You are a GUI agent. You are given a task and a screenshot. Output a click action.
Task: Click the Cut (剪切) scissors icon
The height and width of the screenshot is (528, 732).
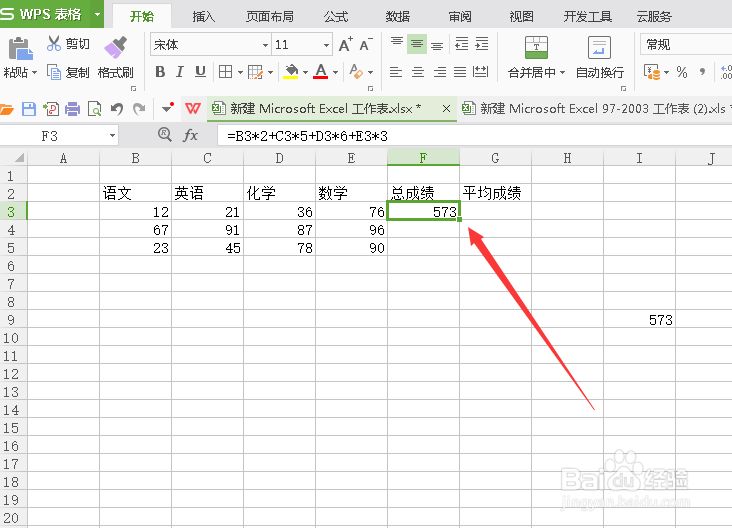coord(54,43)
